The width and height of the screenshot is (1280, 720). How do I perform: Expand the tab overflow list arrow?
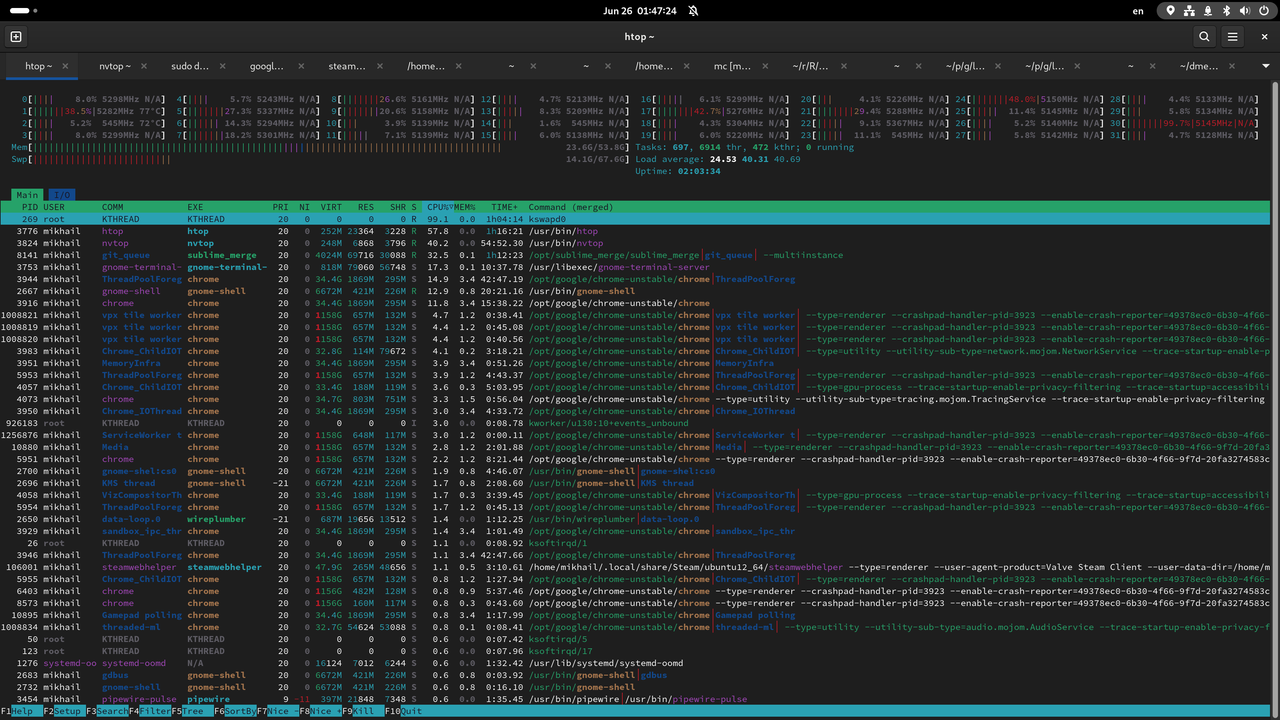pyautogui.click(x=1265, y=66)
